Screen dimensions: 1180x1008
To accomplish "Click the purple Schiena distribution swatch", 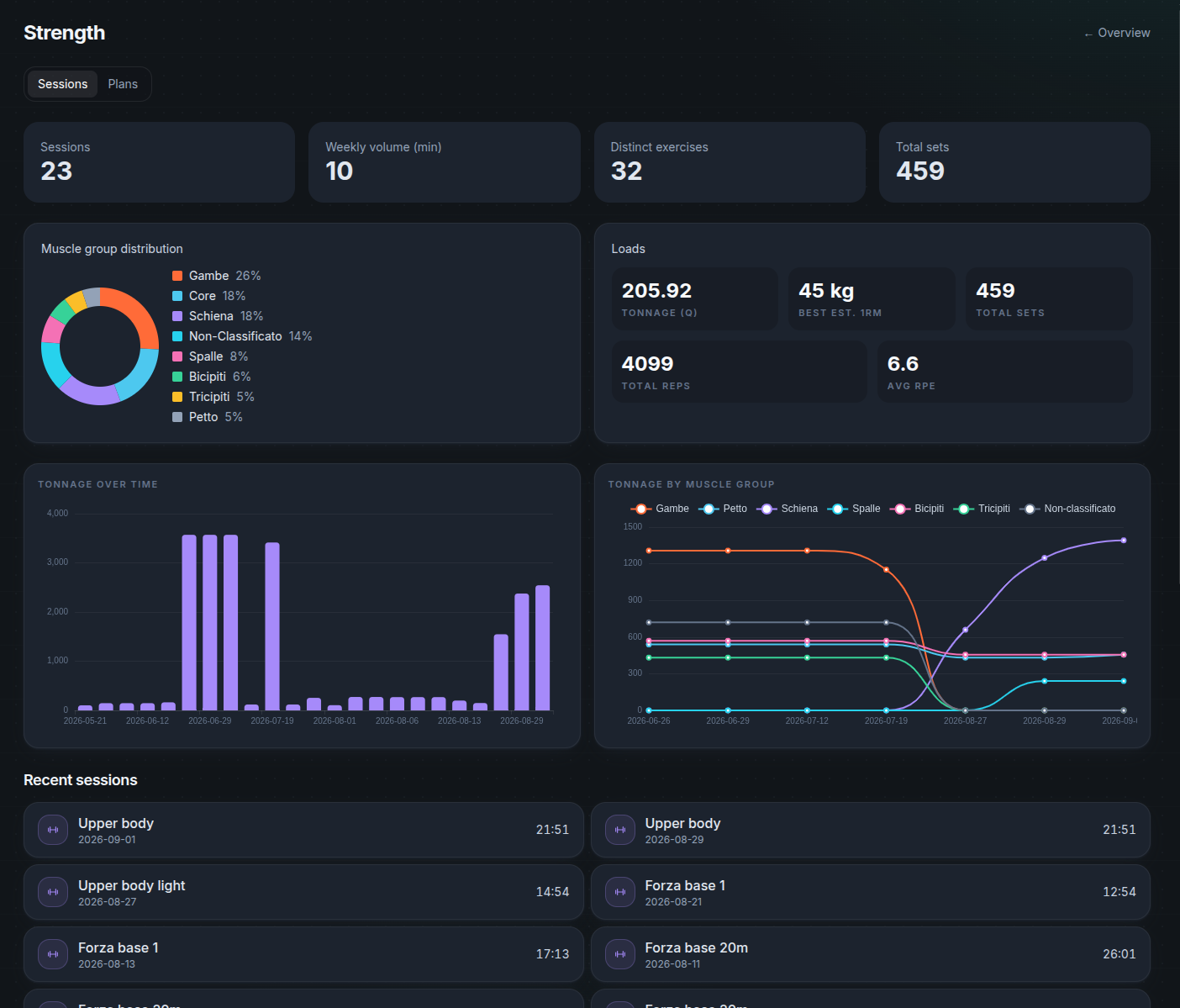I will (x=177, y=316).
